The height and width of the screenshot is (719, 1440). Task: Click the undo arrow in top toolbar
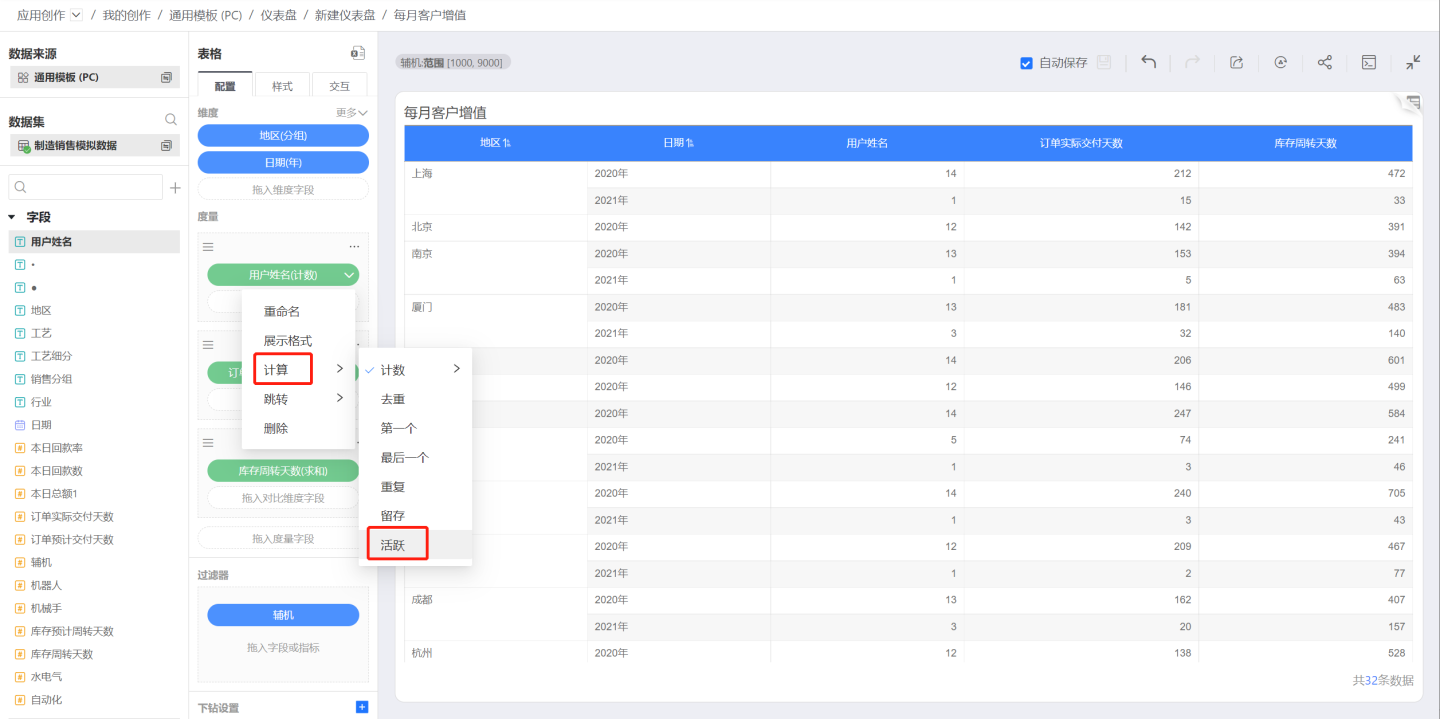(1149, 62)
